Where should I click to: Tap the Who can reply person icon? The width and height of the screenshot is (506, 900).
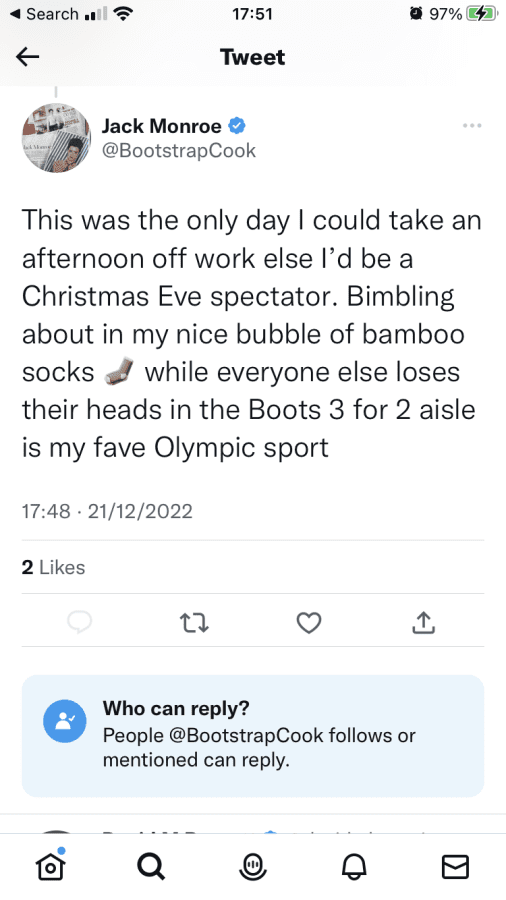pos(65,721)
